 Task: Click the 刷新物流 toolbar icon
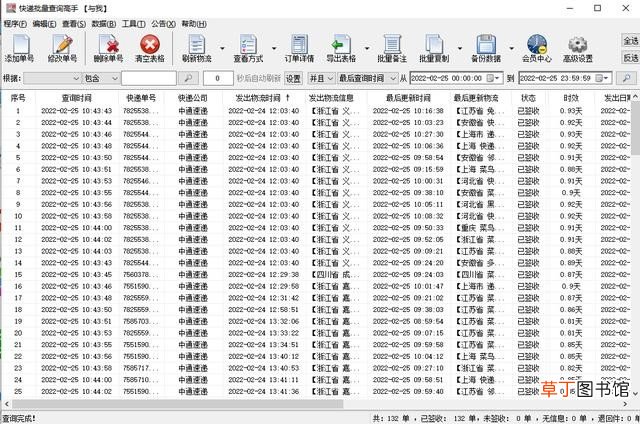coord(197,48)
